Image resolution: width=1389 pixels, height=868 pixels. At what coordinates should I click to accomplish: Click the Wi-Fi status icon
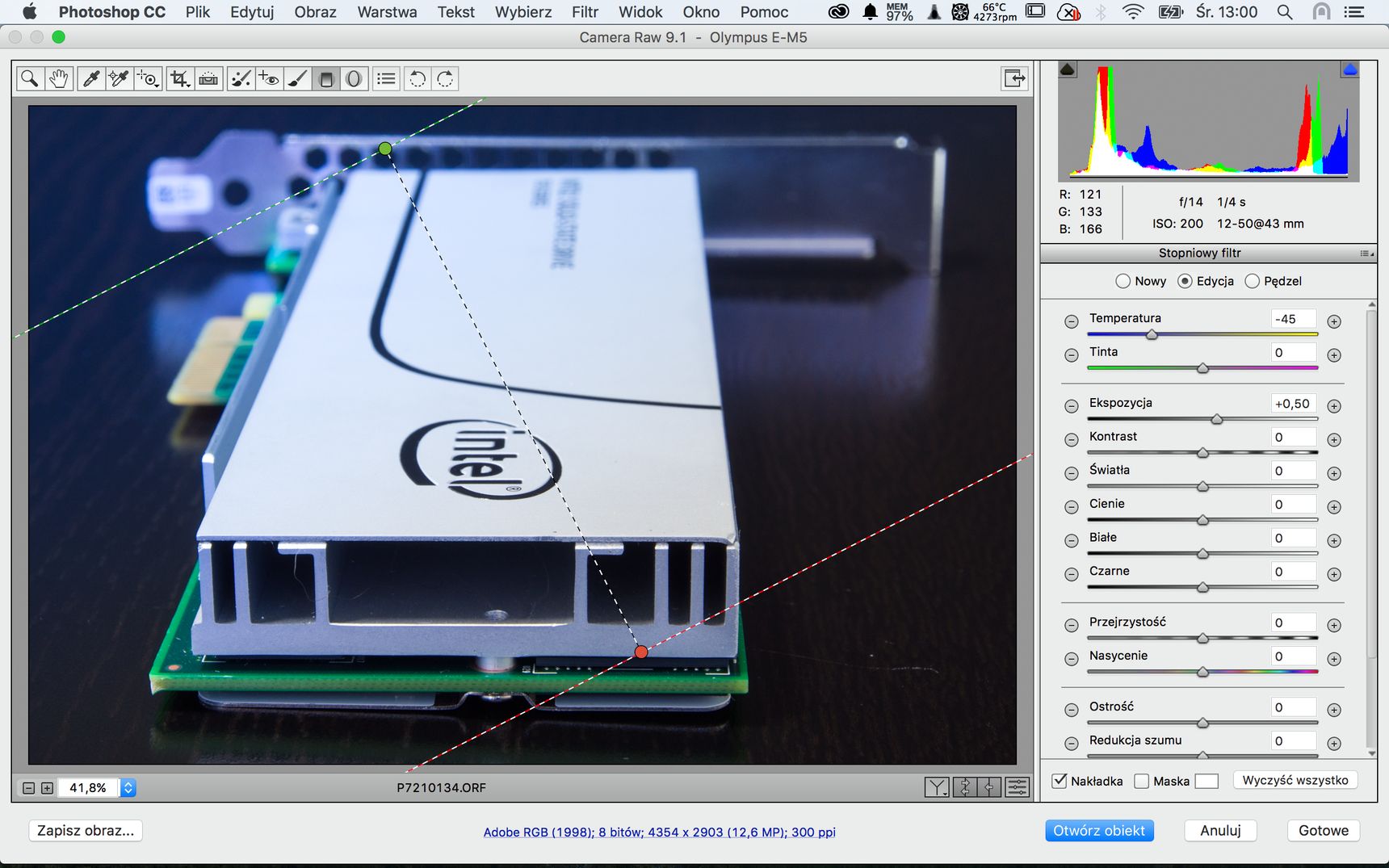coord(1134,12)
